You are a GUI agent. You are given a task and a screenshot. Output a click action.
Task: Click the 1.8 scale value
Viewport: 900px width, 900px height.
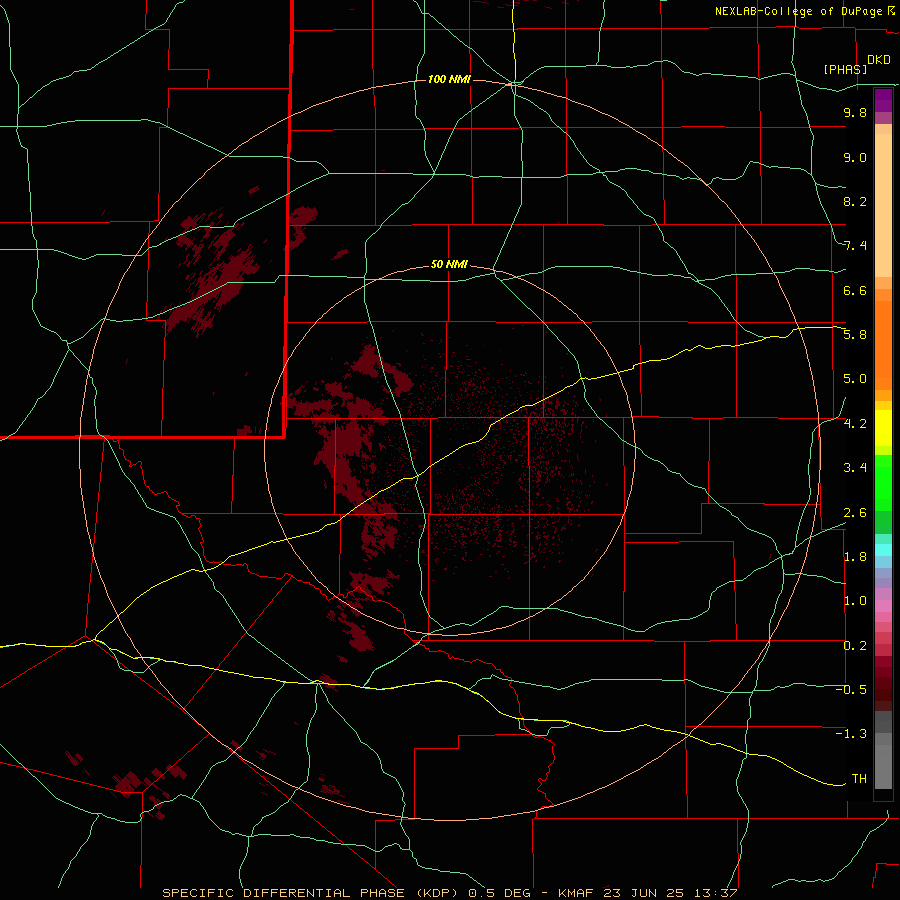point(855,557)
